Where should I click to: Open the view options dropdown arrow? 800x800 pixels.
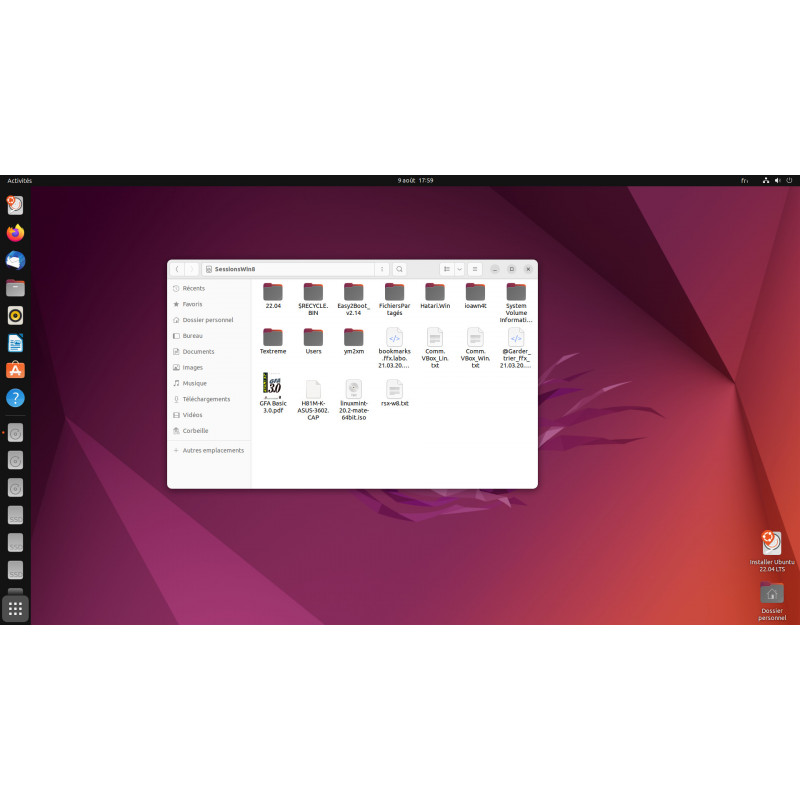[459, 268]
